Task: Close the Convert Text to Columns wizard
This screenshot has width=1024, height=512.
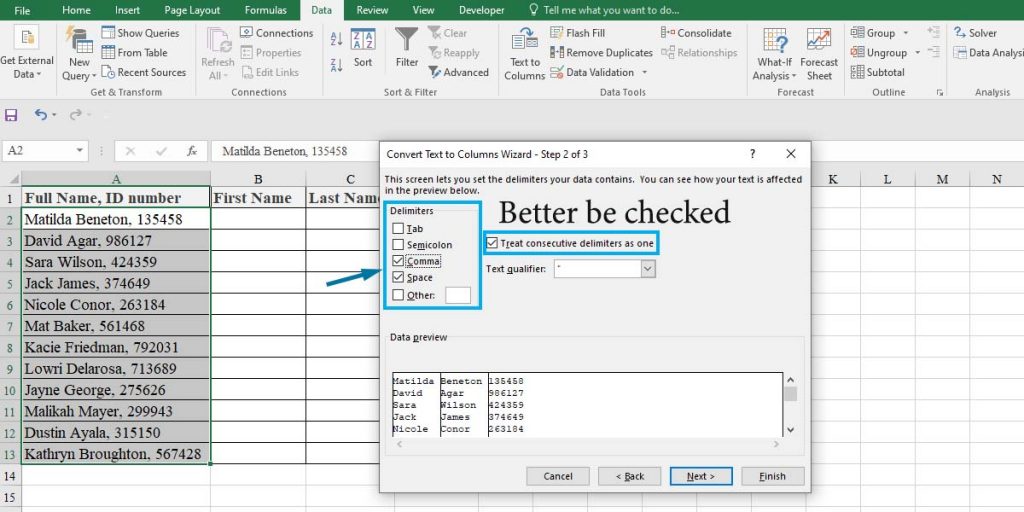Action: click(791, 154)
